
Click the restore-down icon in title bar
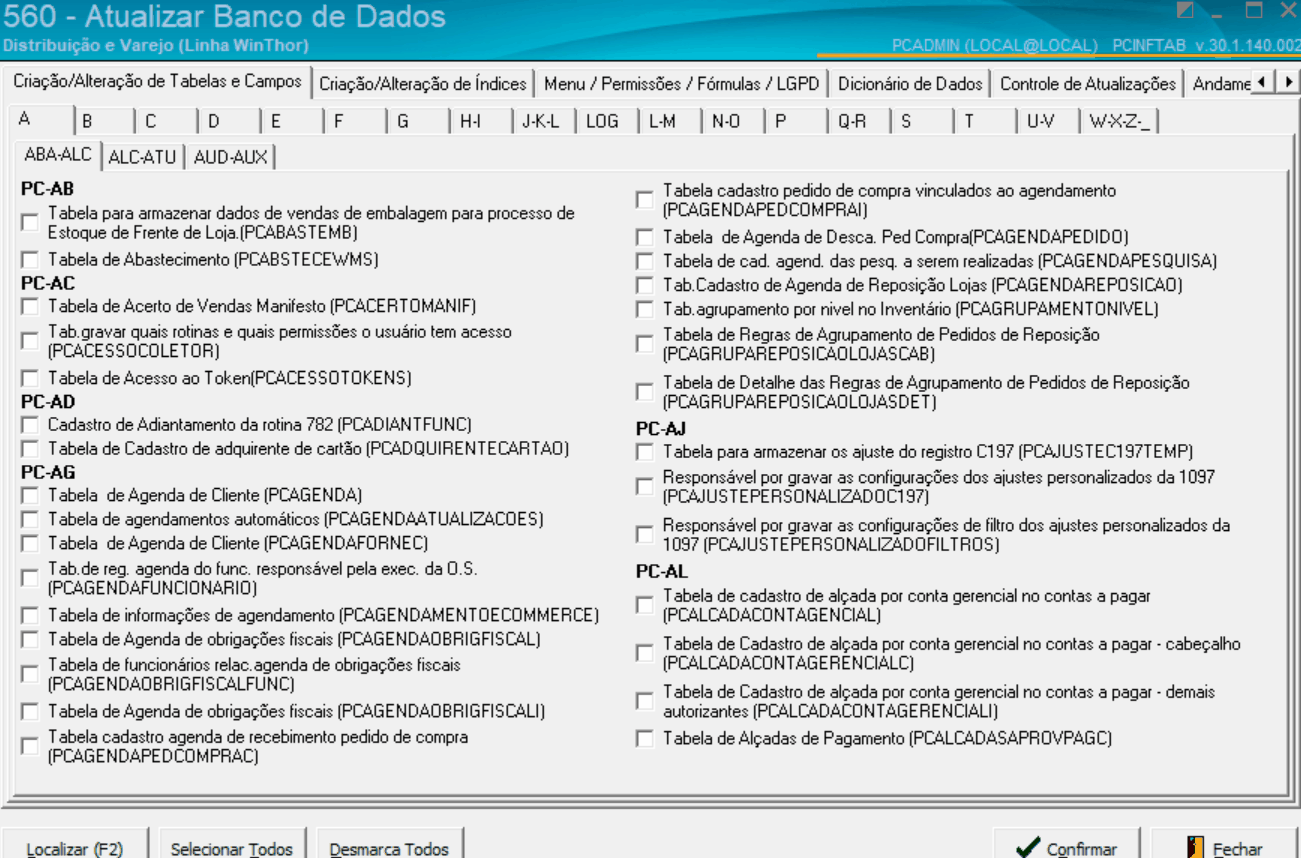[x=1253, y=11]
